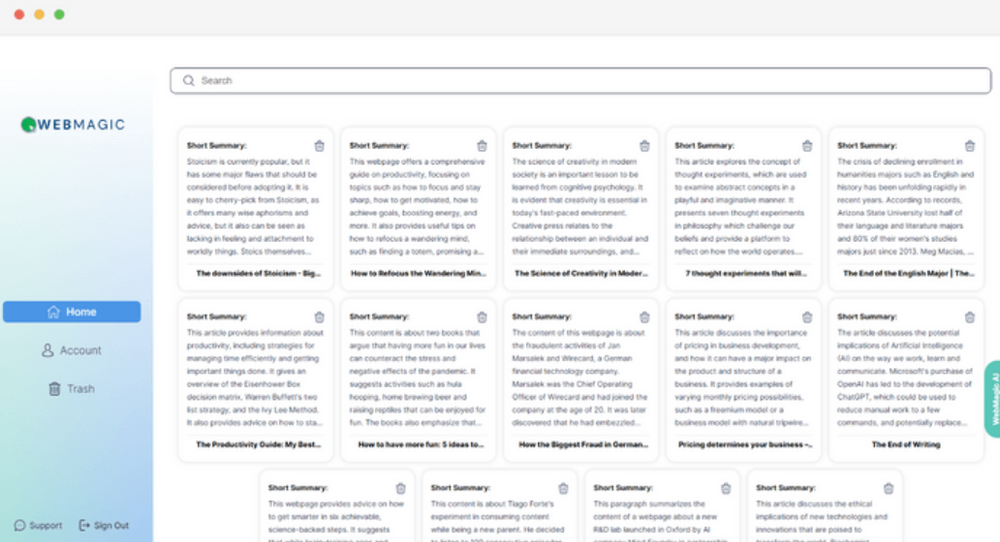Image resolution: width=1000 pixels, height=542 pixels.
Task: Open the Pricing determines your business card
Action: (744, 444)
